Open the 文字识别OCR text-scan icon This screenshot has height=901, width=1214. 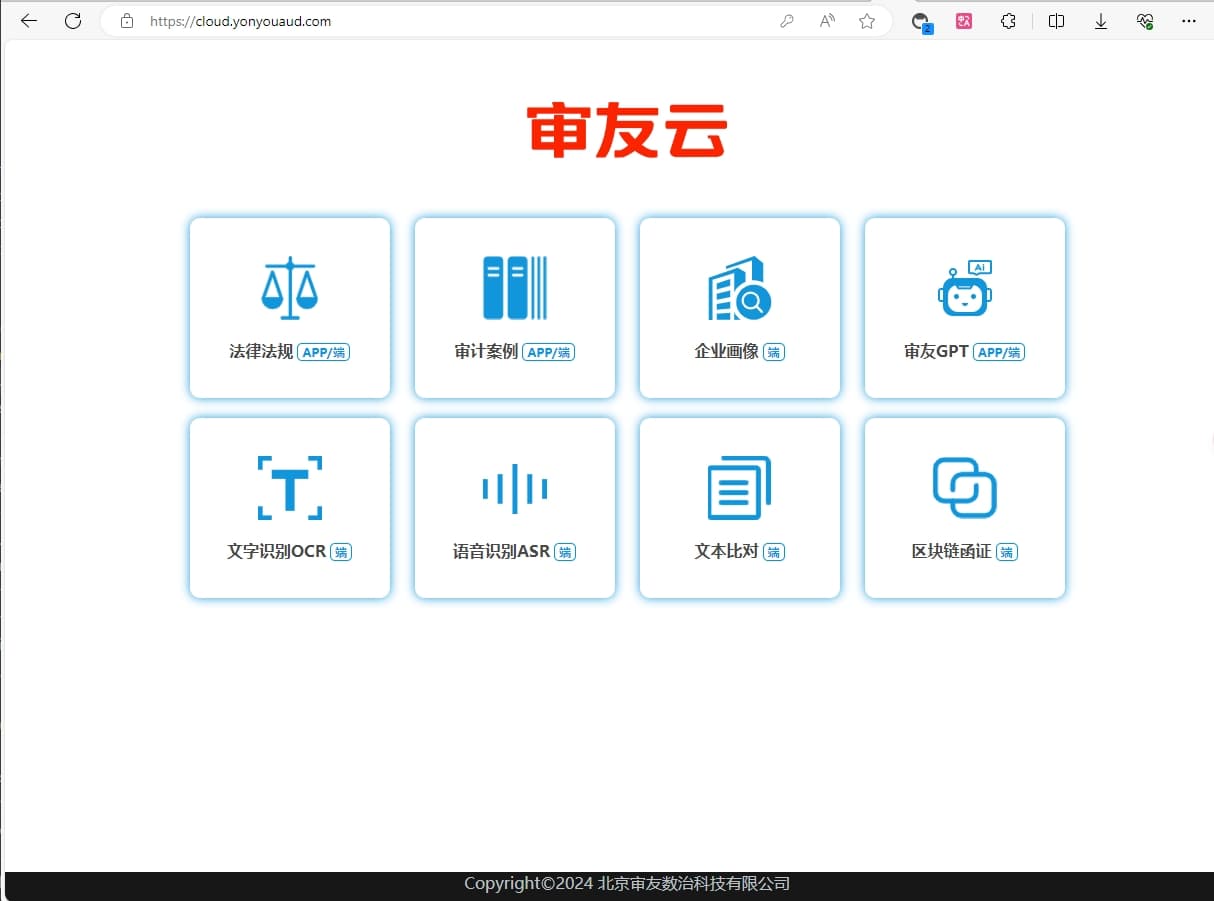coord(289,488)
